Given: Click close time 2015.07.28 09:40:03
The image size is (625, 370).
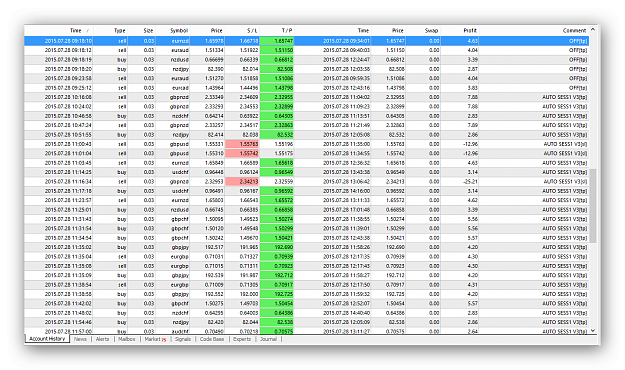Looking at the screenshot, I should [x=346, y=50].
